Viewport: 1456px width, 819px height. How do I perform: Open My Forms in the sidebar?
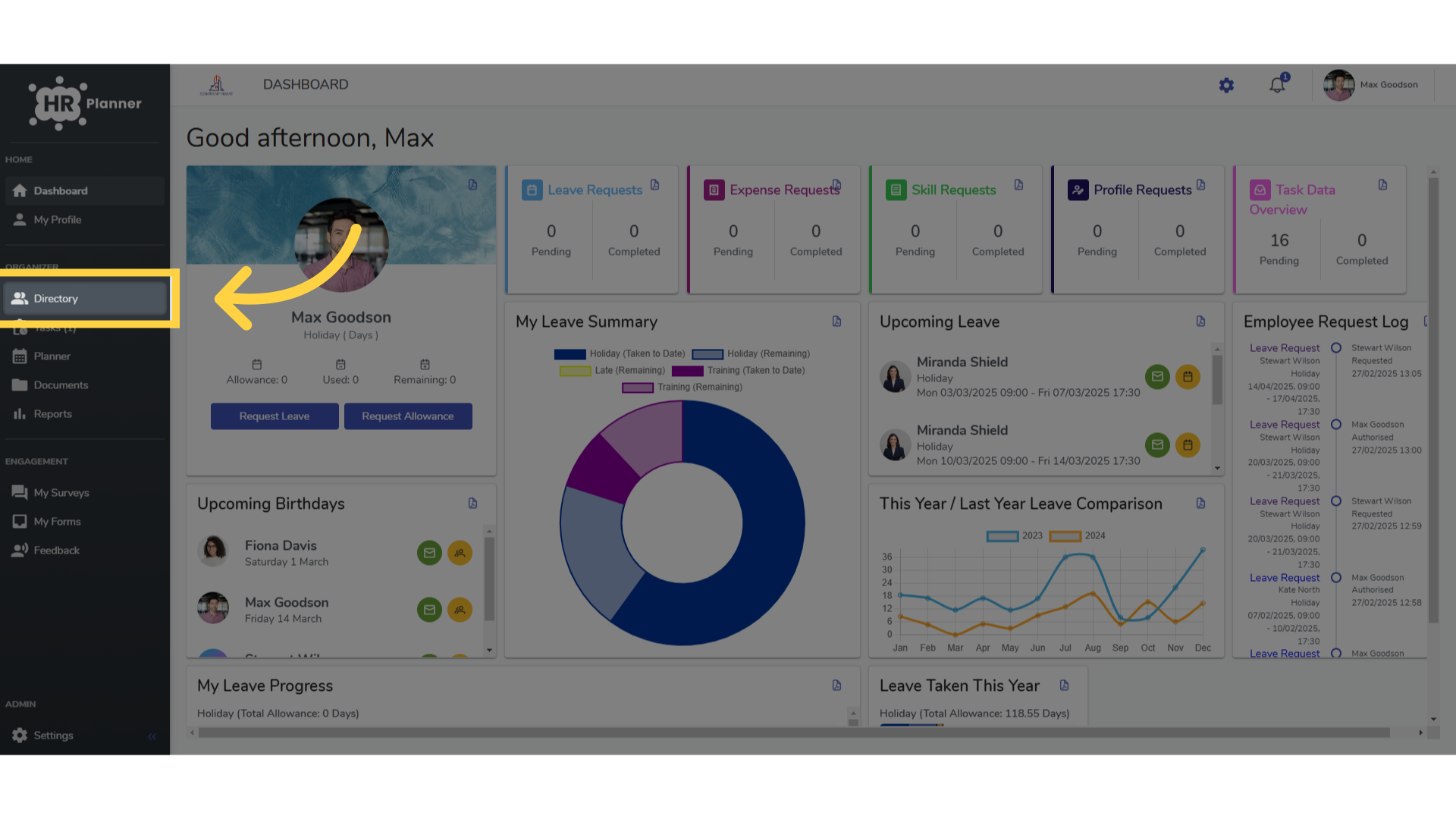tap(85, 522)
